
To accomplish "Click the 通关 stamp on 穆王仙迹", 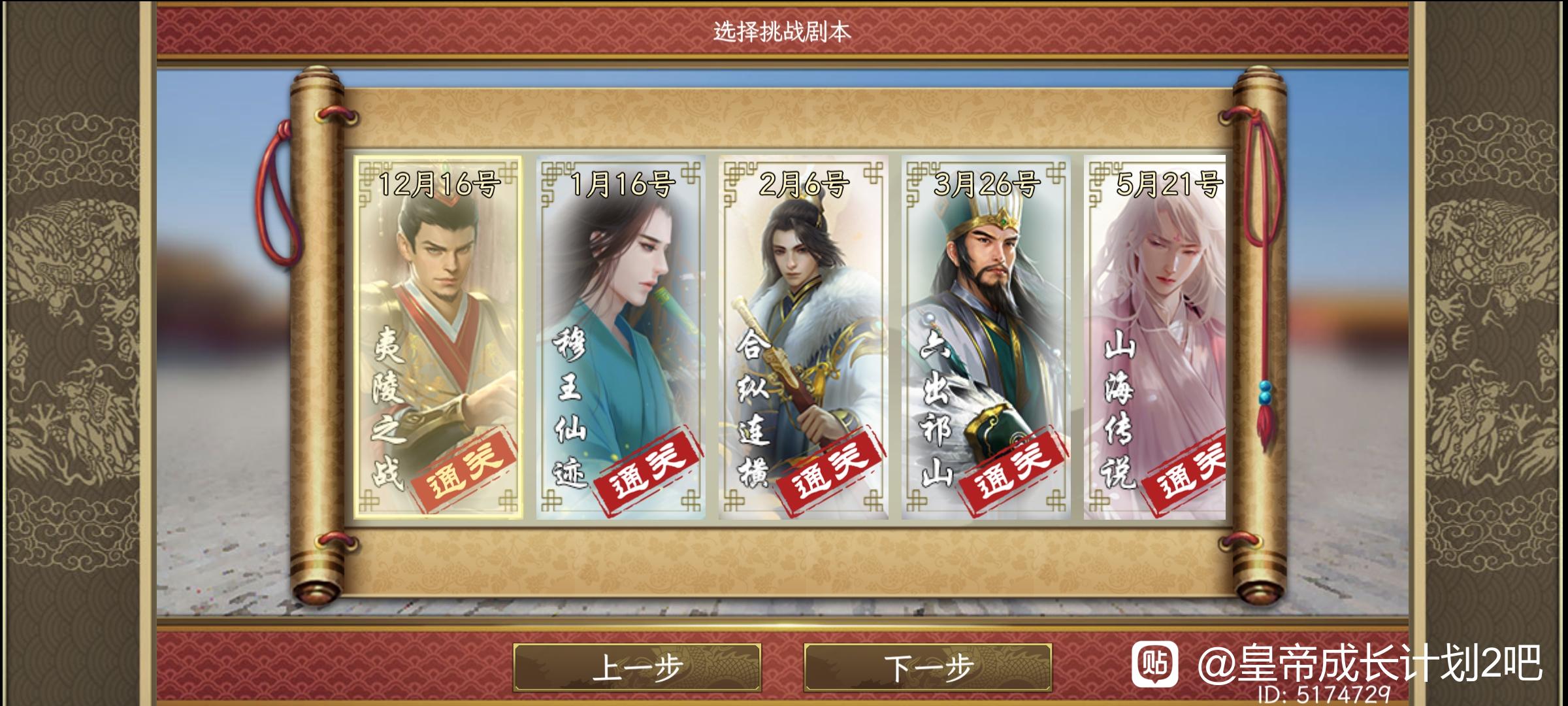I will [649, 469].
